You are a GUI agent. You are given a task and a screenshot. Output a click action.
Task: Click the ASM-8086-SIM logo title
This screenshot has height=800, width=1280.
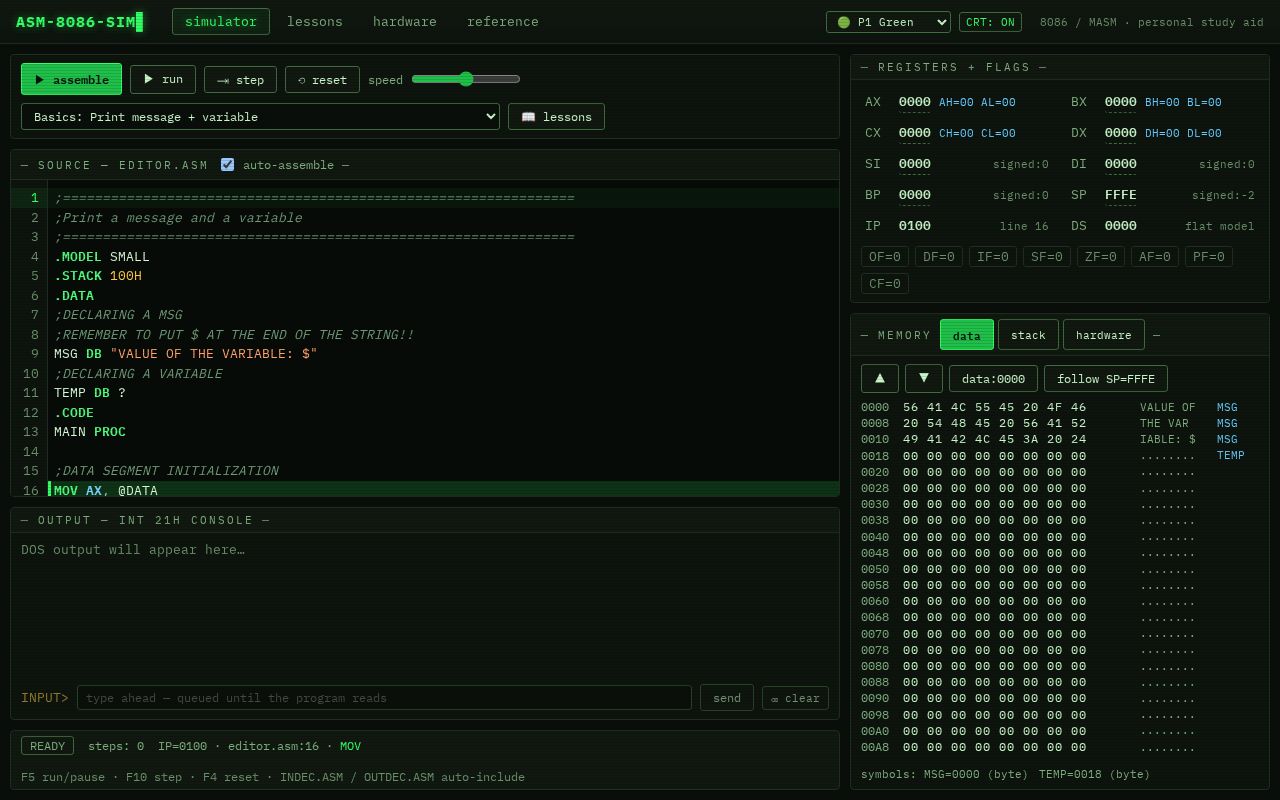(x=80, y=22)
